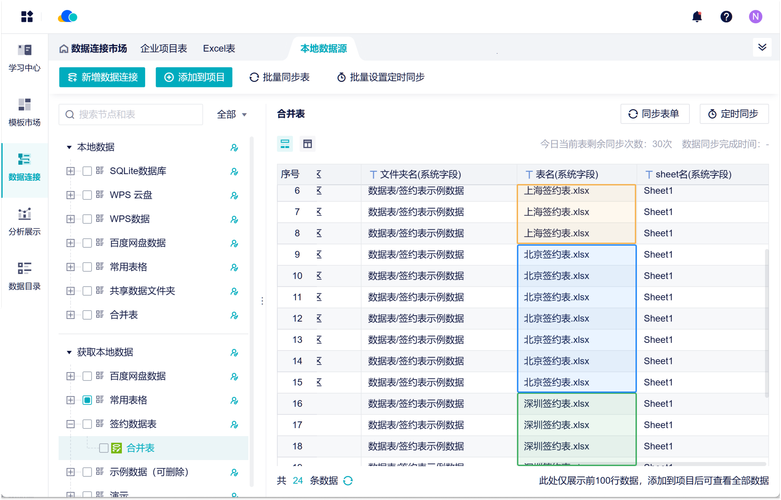781x500 pixels.
Task: Expand the 共享数据文件夹 node
Action: point(71,291)
